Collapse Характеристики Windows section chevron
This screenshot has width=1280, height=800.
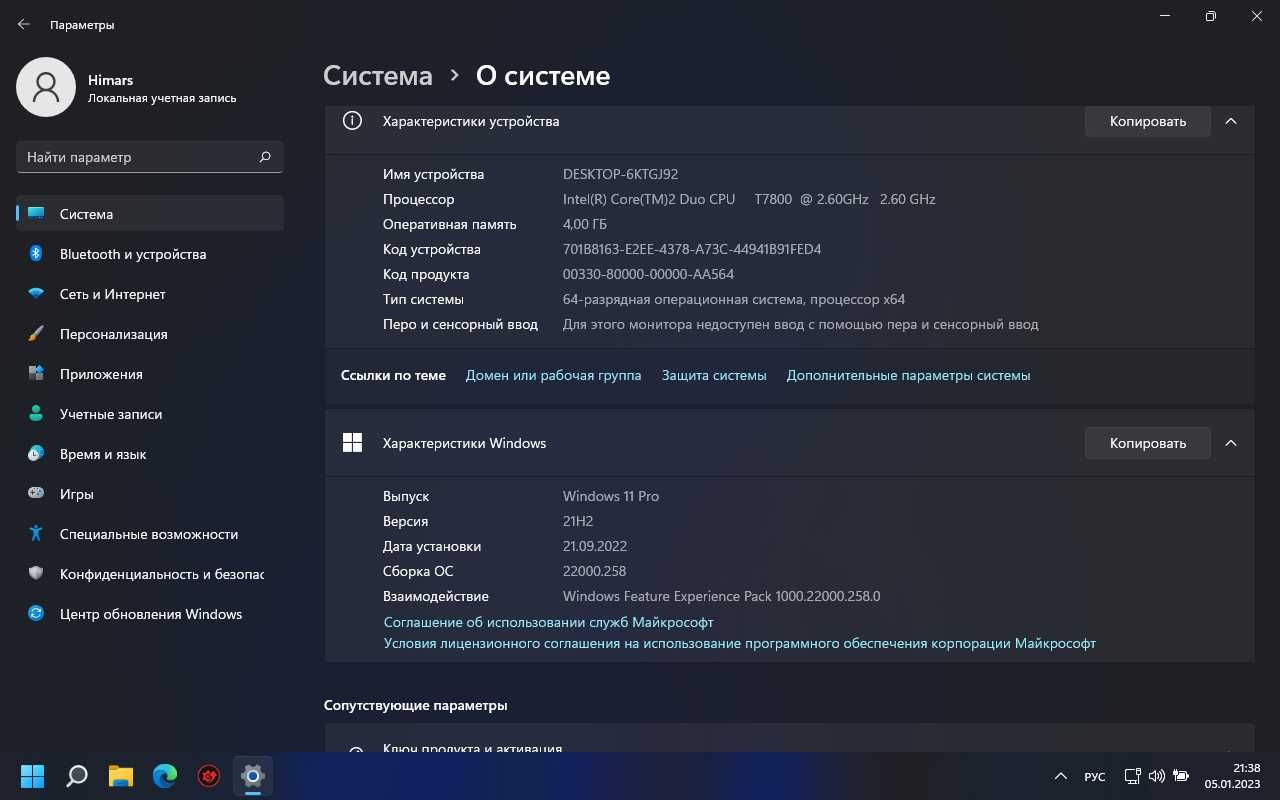1231,443
